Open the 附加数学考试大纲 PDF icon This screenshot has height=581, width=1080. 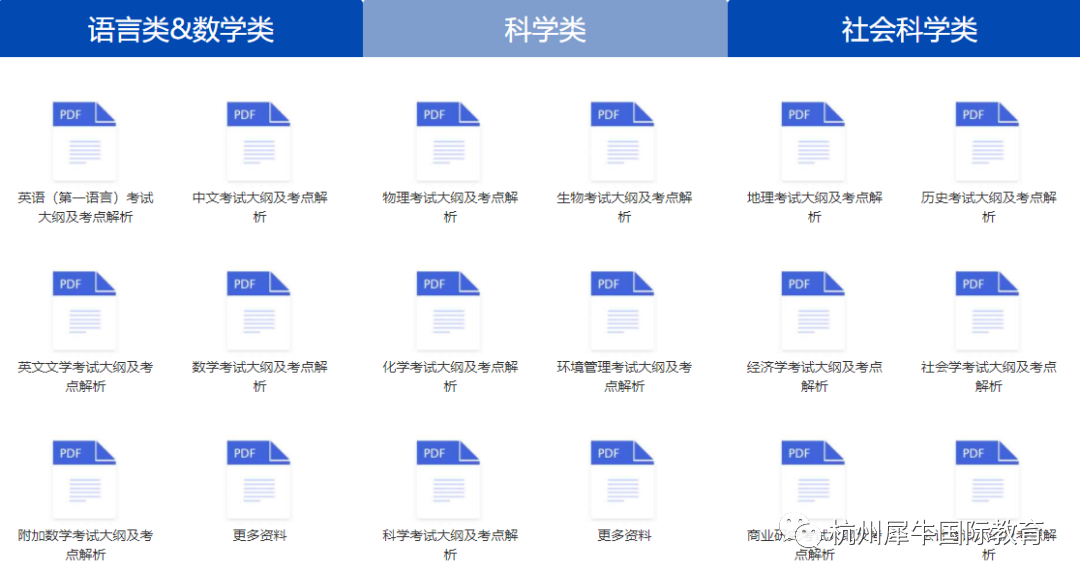click(x=85, y=480)
